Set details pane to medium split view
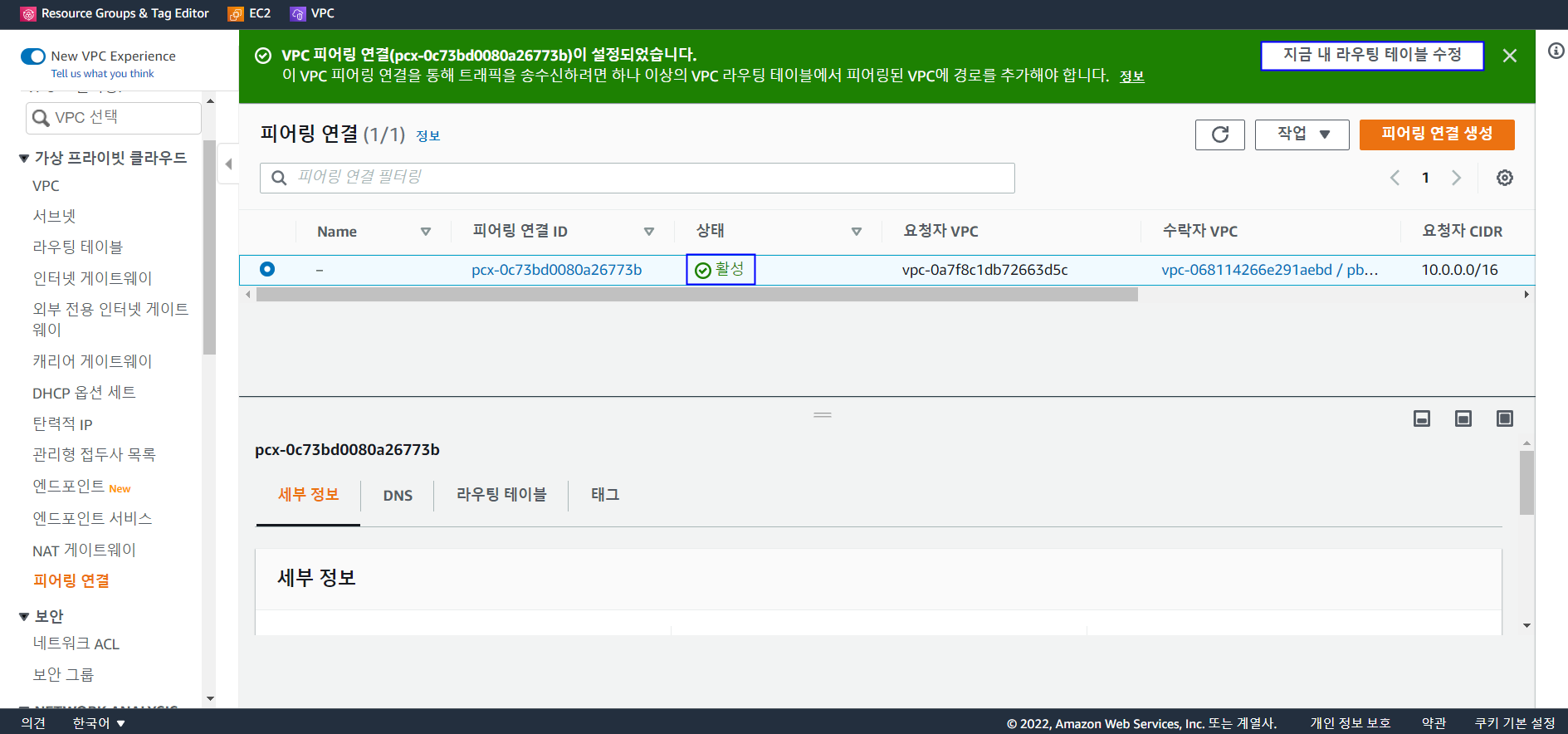Viewport: 1568px width, 734px height. pyautogui.click(x=1463, y=418)
